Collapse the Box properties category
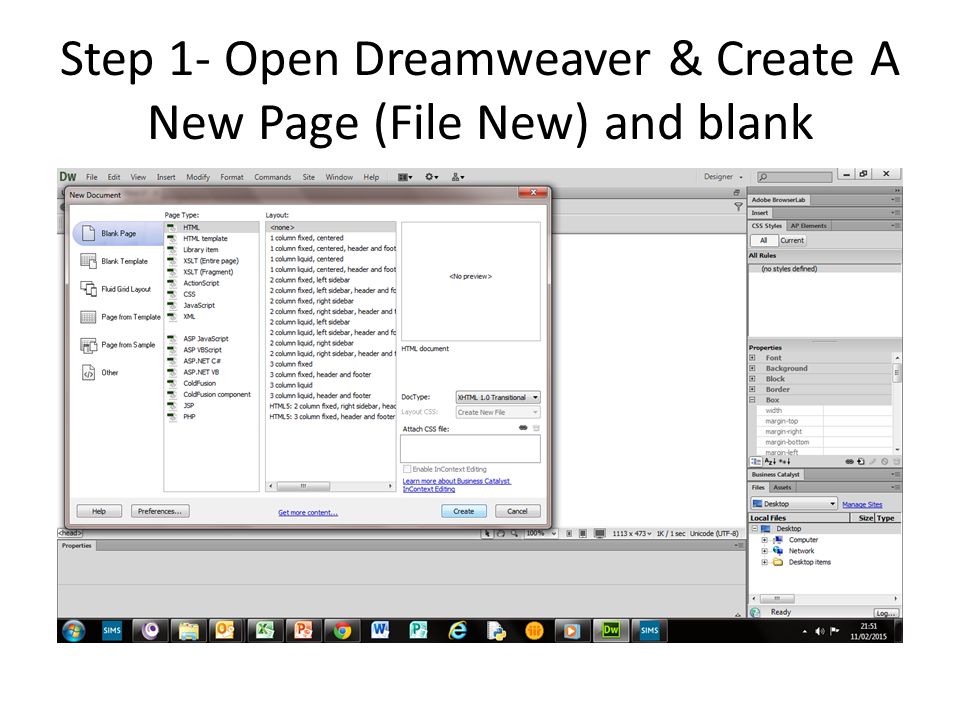The image size is (960, 720). point(752,400)
